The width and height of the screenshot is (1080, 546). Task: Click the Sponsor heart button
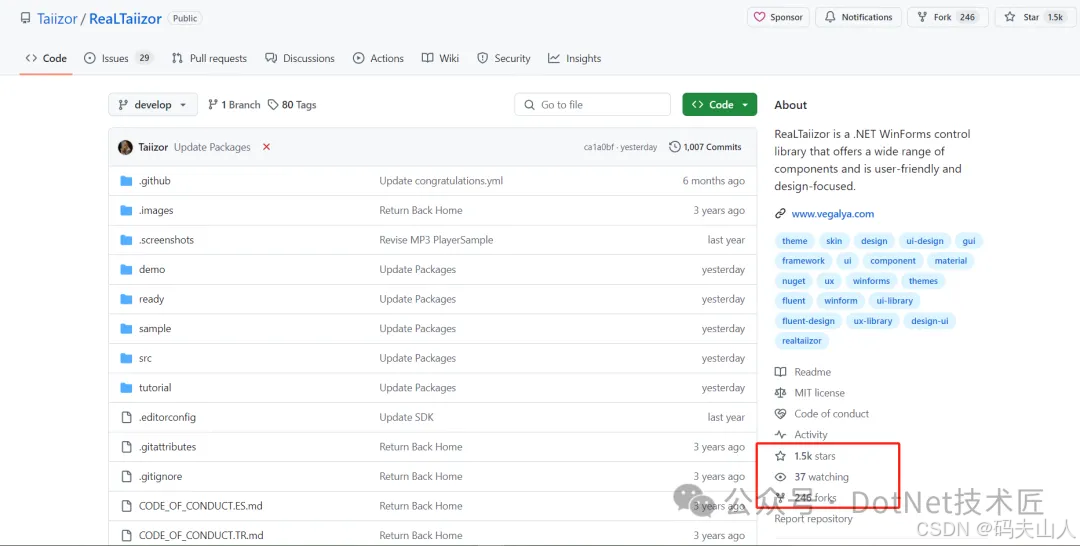tap(778, 17)
